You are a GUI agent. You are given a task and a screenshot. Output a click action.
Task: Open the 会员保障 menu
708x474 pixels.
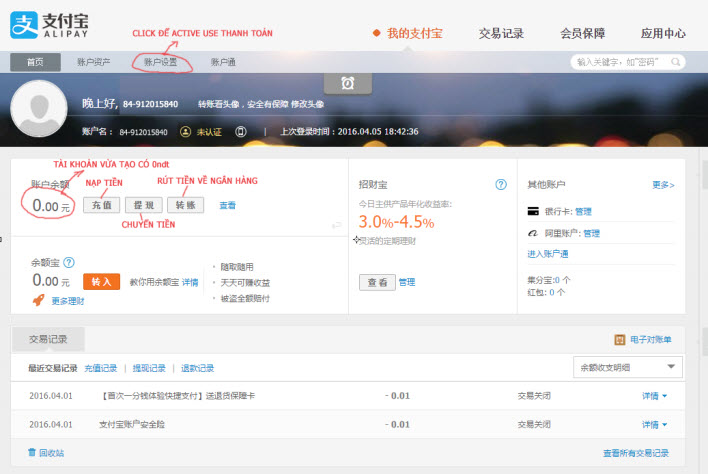[582, 33]
